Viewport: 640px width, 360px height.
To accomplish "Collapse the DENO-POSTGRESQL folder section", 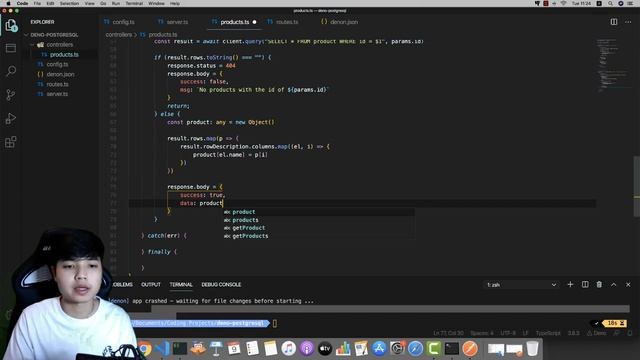I will tap(53, 35).
